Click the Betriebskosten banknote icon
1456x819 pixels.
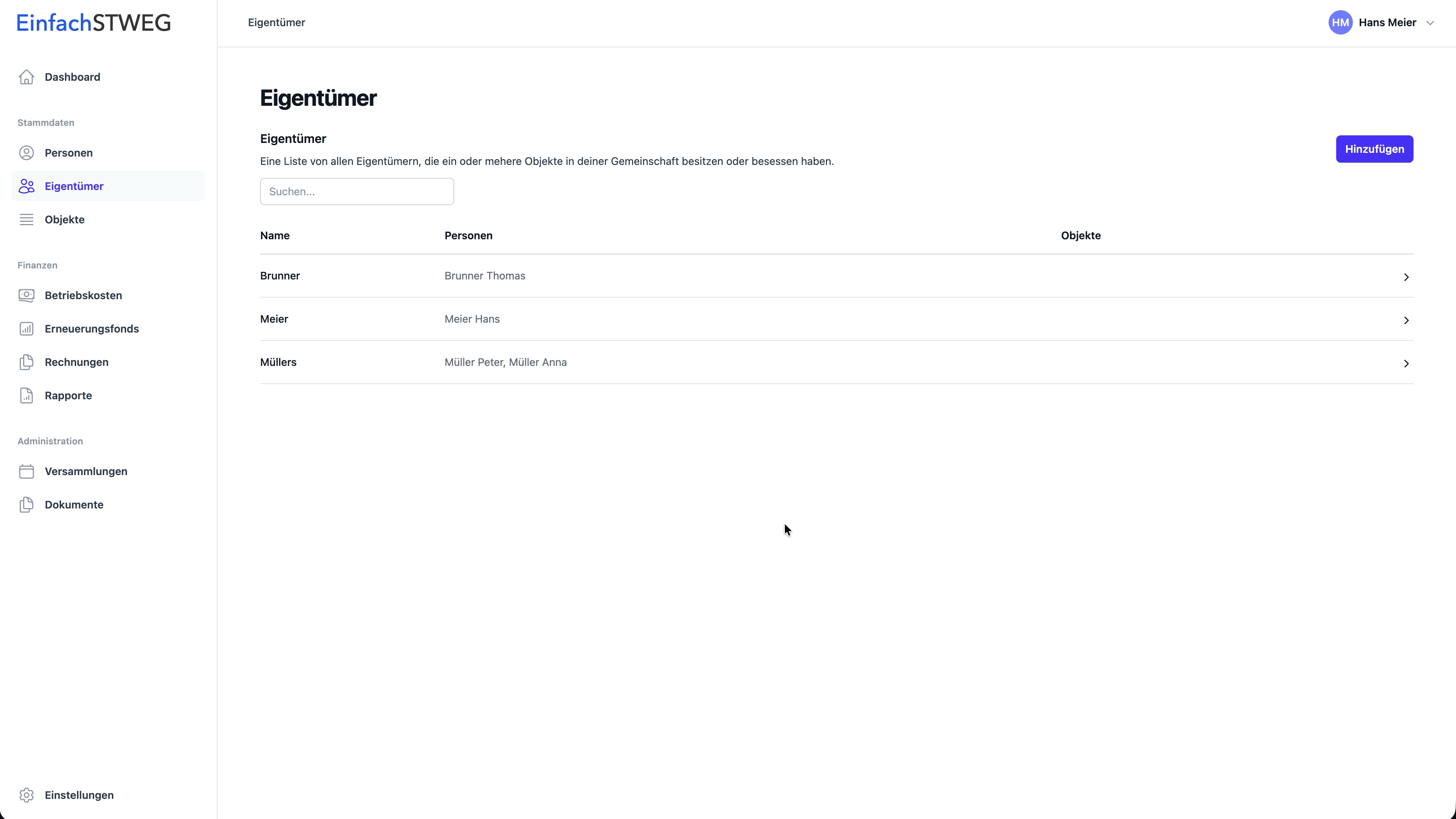pos(27,295)
